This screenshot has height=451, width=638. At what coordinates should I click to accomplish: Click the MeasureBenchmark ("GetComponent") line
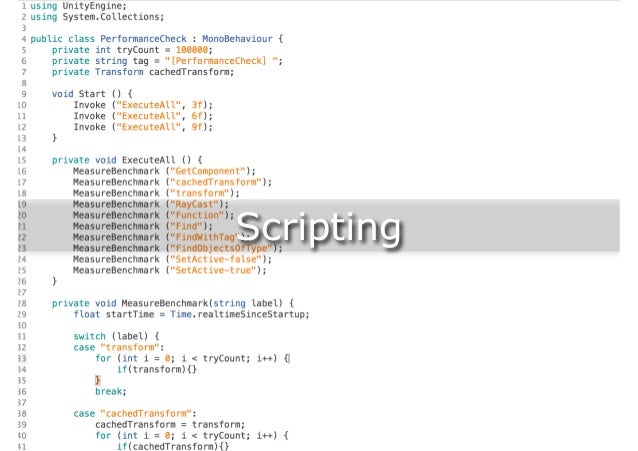coord(164,171)
